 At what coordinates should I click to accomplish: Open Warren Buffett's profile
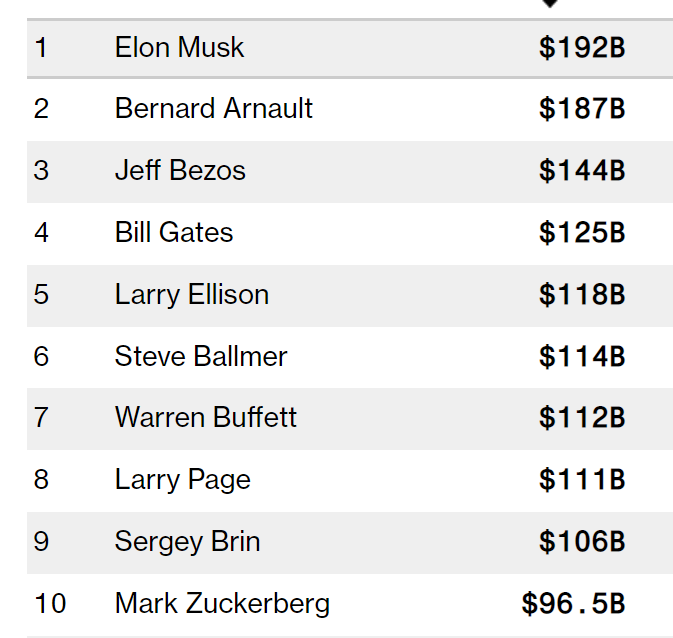tap(206, 417)
